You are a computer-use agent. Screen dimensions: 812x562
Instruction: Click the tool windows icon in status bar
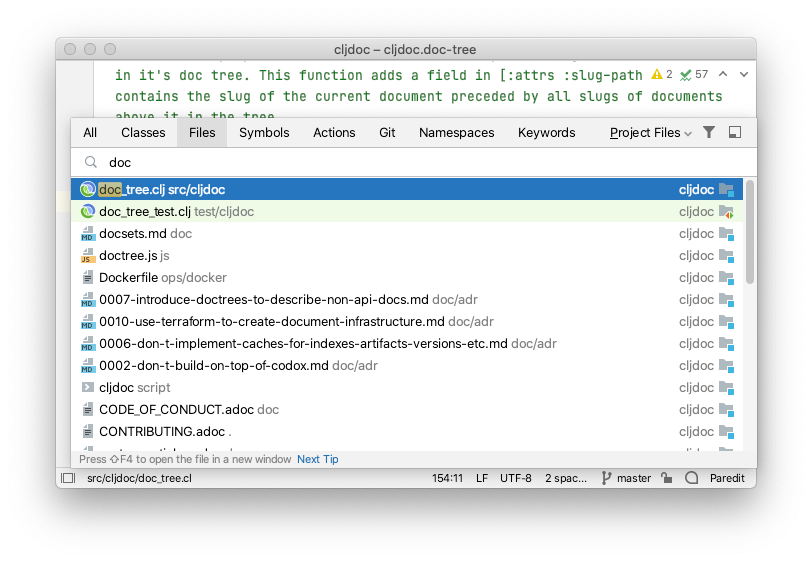68,478
